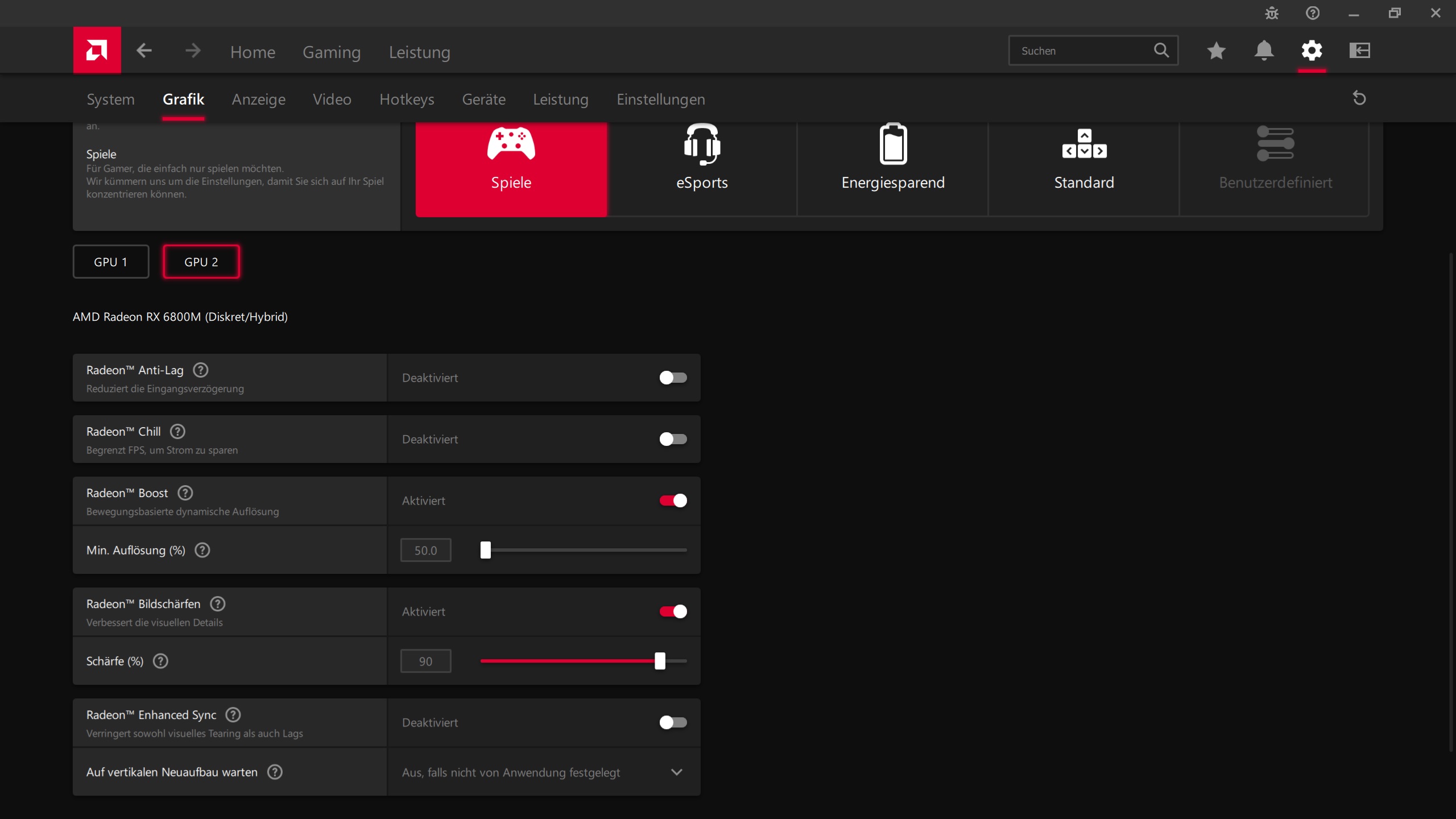Open the notifications bell icon

pyautogui.click(x=1264, y=51)
